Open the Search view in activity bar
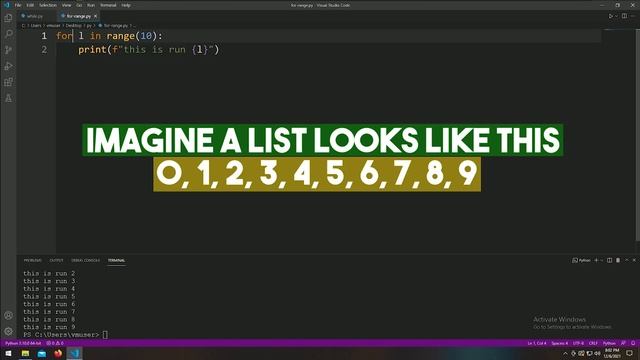This screenshot has width=640, height=360. [8, 34]
